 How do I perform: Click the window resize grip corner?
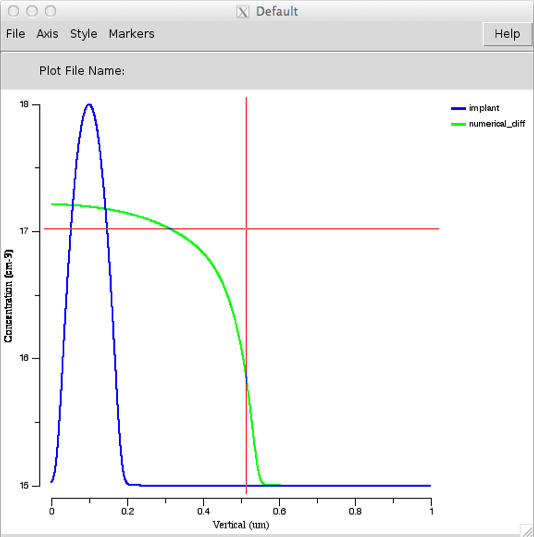(526, 530)
